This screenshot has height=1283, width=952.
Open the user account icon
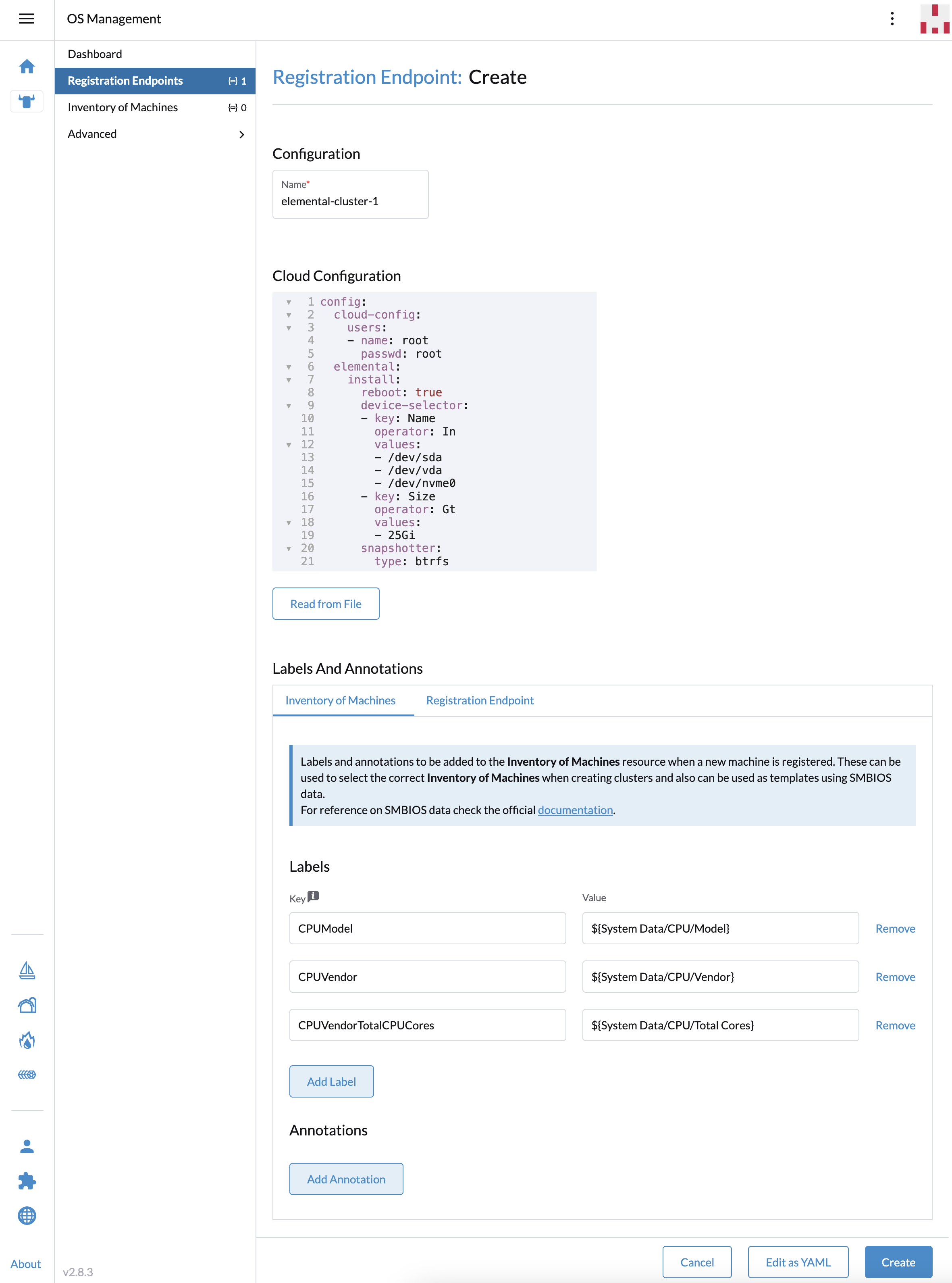point(27,1146)
